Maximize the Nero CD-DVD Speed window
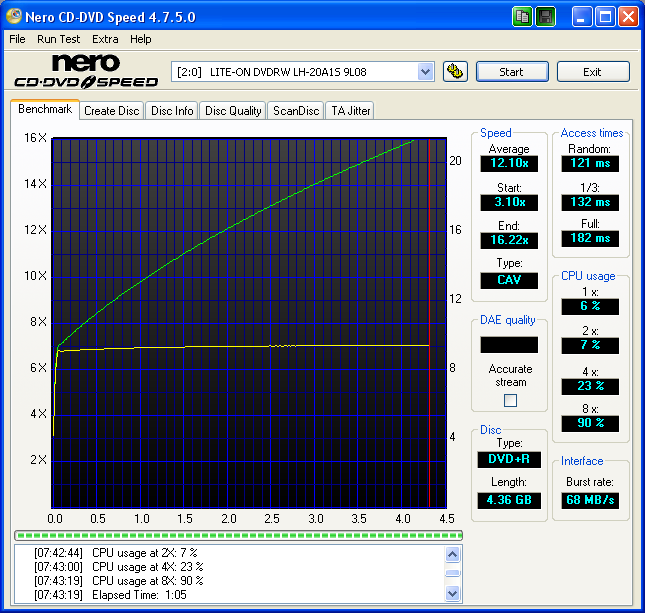 pos(605,17)
